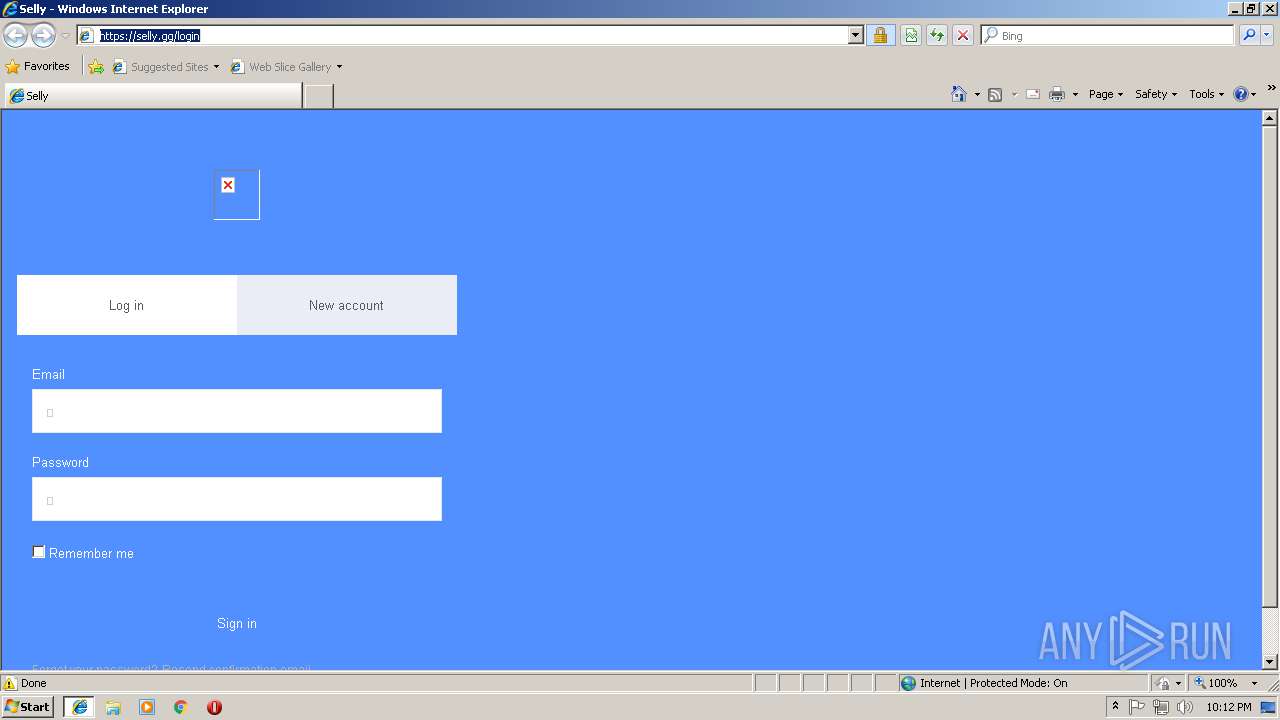
Task: Click the browser Back arrow button
Action: (x=15, y=36)
